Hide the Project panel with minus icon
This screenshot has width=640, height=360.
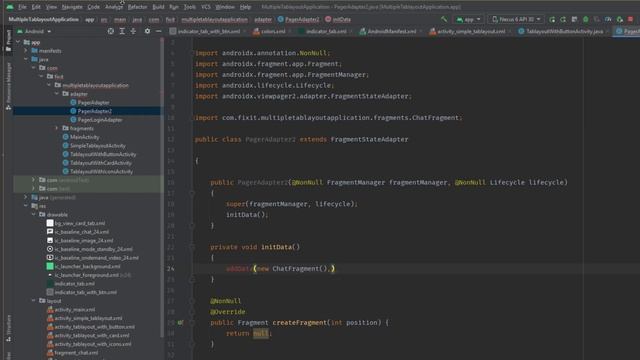159,31
